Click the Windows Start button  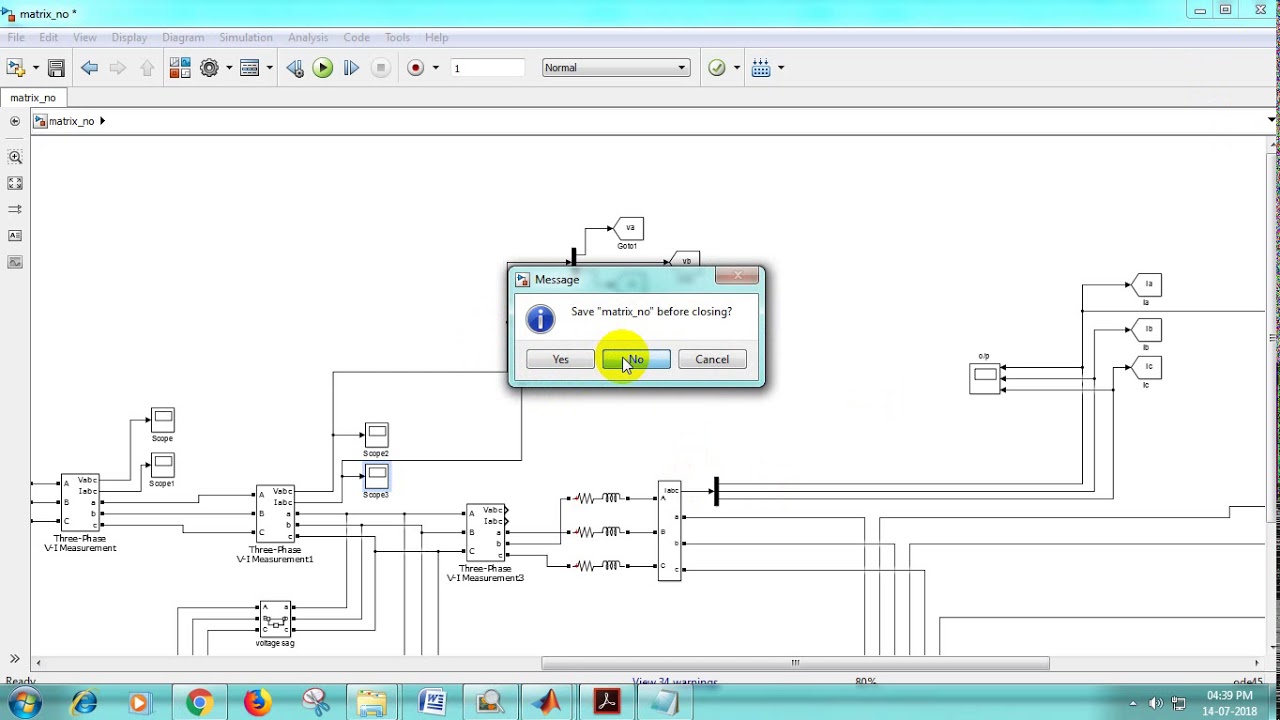pyautogui.click(x=24, y=703)
